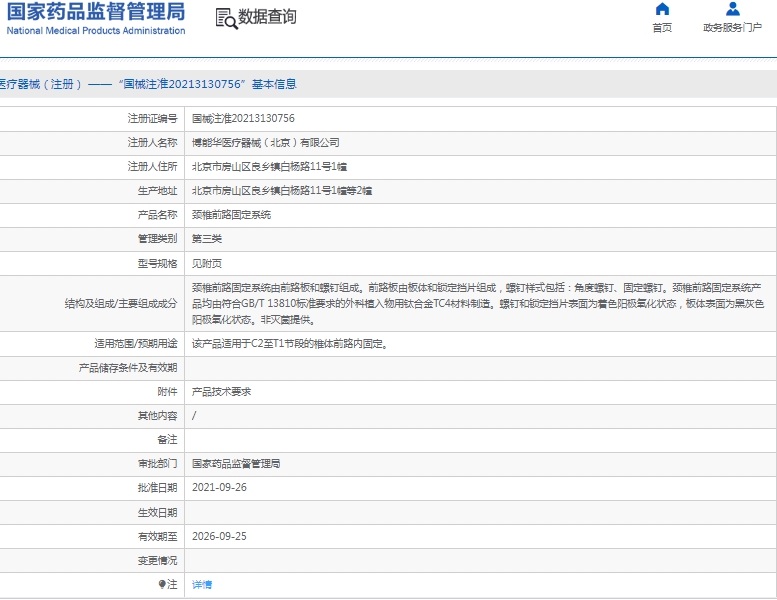
Task: Click the 基本信息 title bar heading
Action: pyautogui.click(x=274, y=84)
